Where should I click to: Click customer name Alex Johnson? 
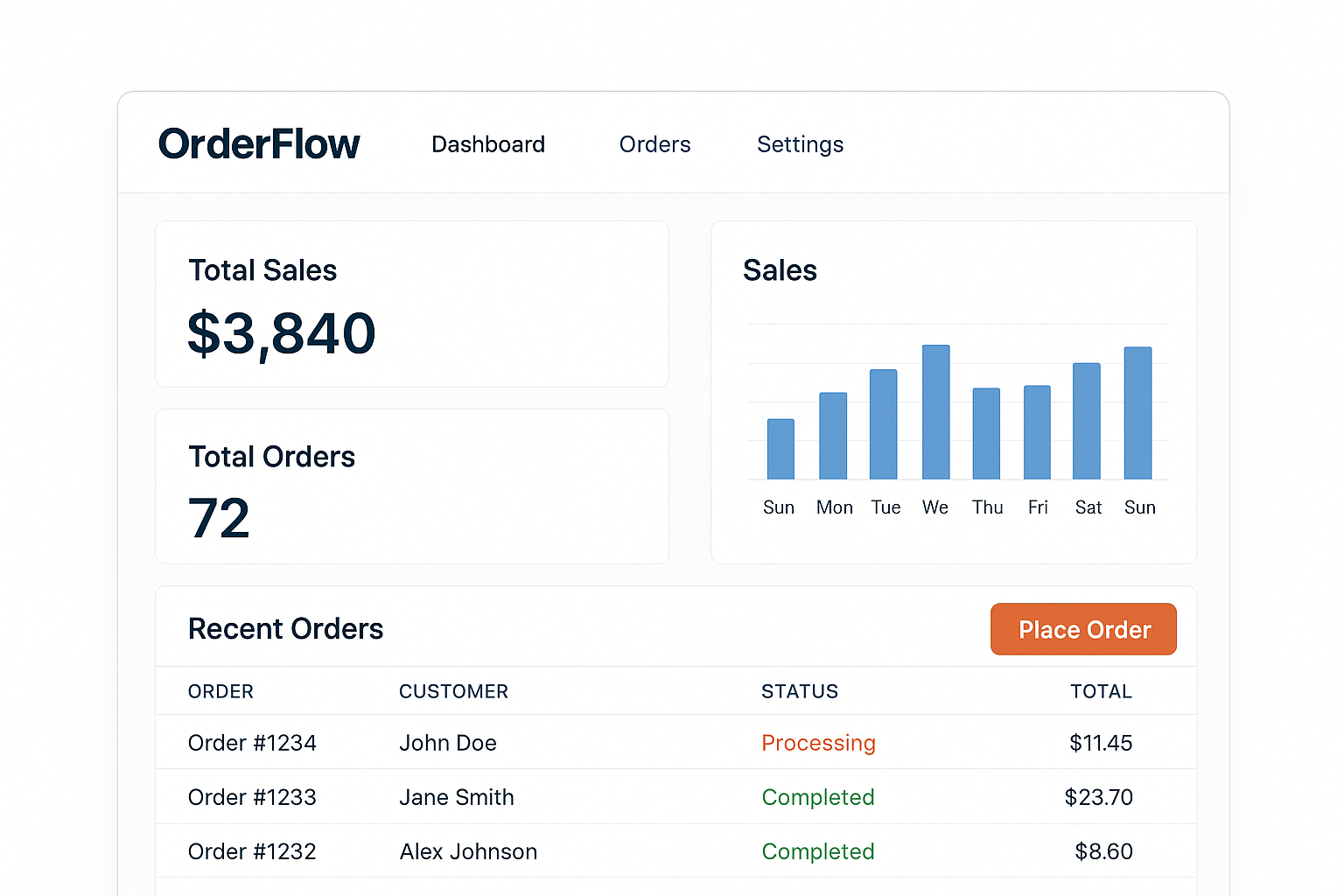[468, 851]
